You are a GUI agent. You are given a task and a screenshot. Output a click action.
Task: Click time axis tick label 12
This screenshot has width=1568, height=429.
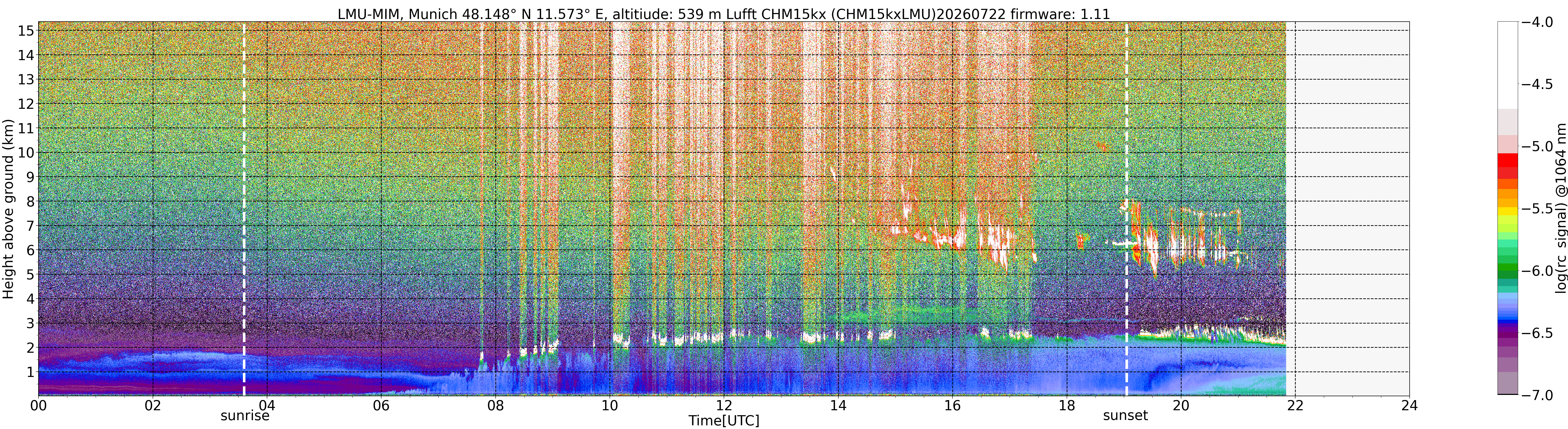(724, 405)
